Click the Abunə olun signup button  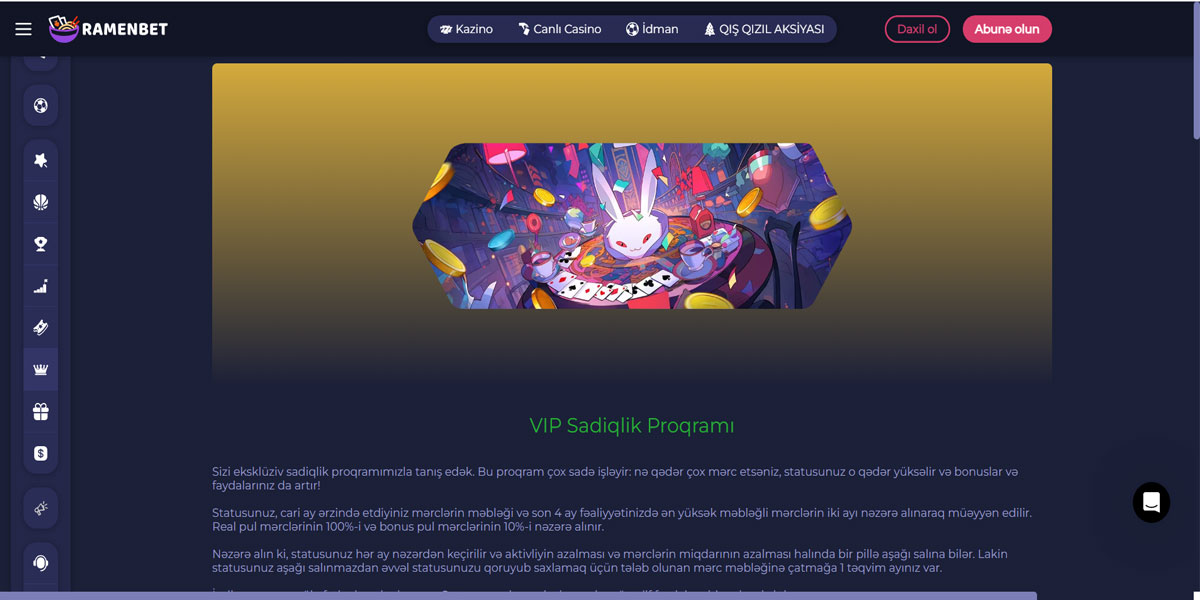click(1007, 29)
